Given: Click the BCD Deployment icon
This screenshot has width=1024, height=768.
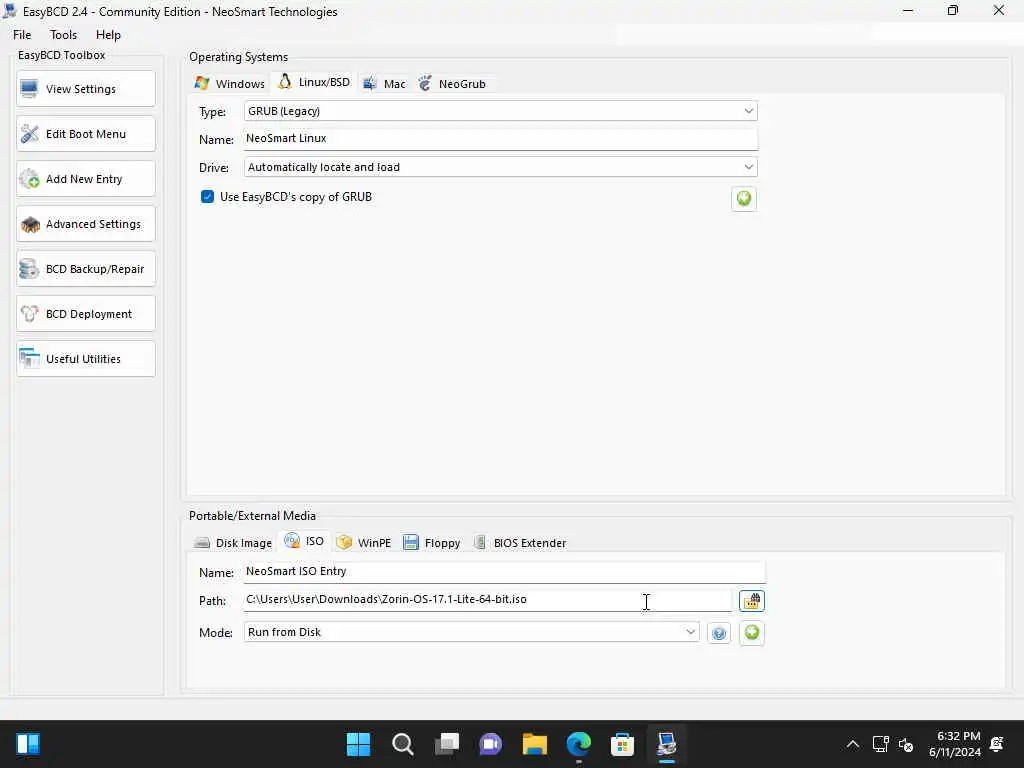Looking at the screenshot, I should coord(29,314).
